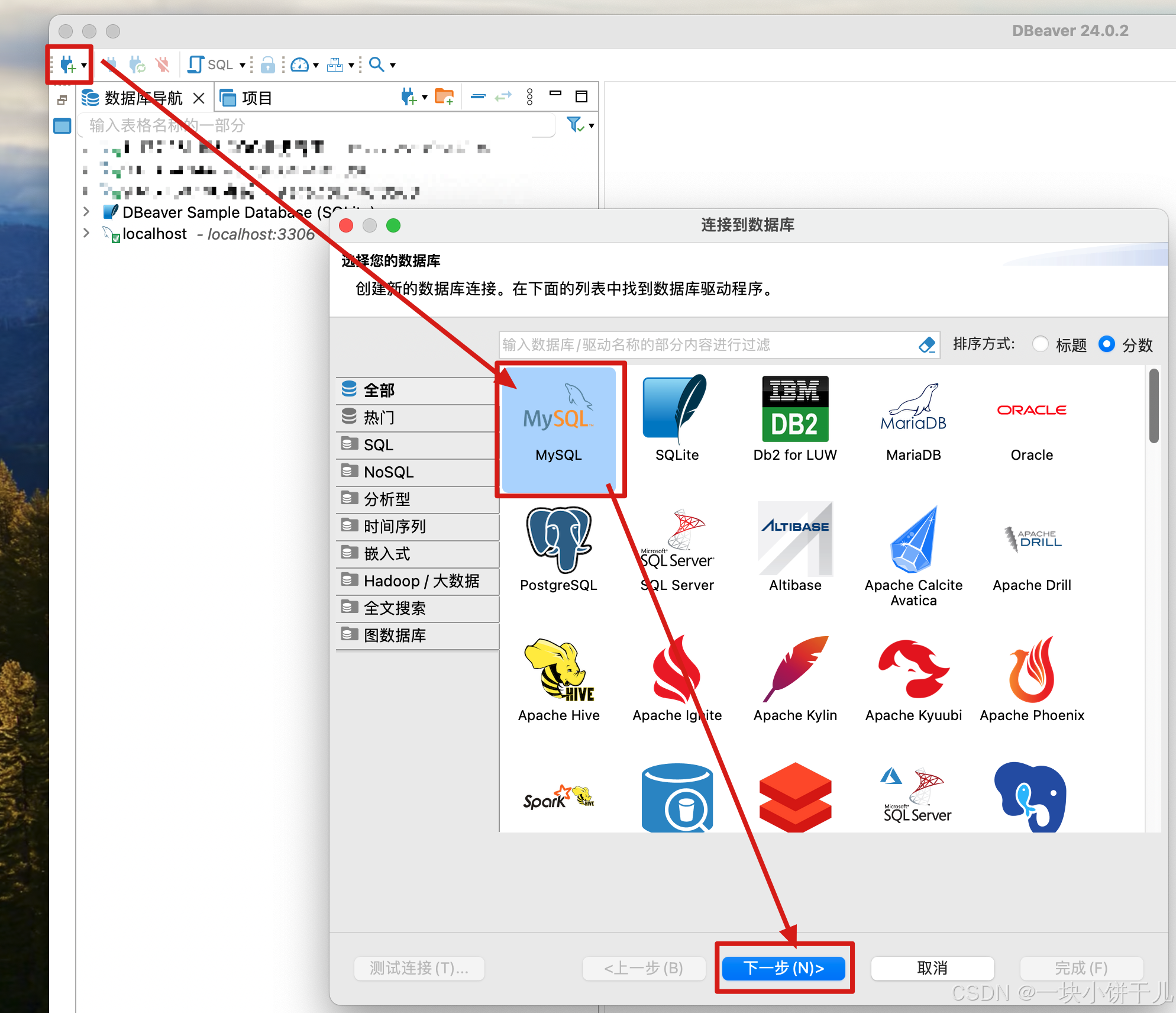Expand DBeaver Sample Database node
This screenshot has height=1013, width=1176.
[86, 212]
